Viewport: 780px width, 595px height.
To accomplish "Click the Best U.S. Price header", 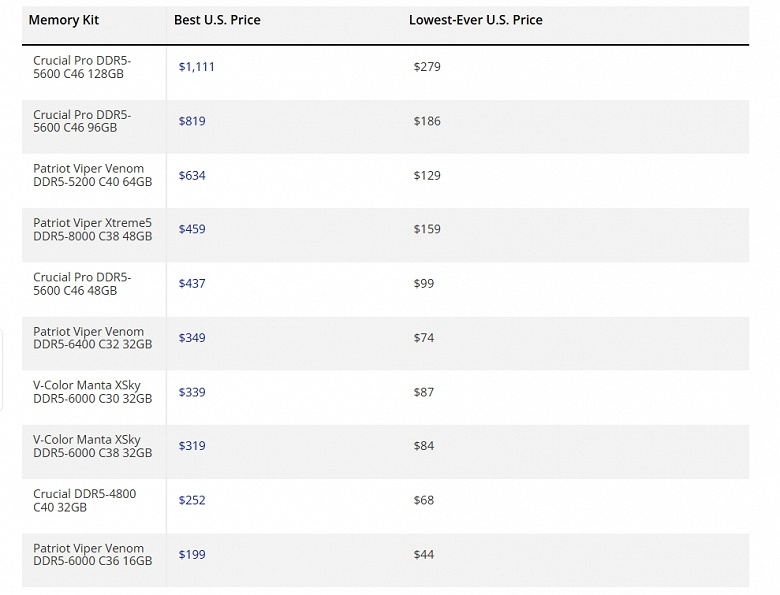I will pos(217,20).
